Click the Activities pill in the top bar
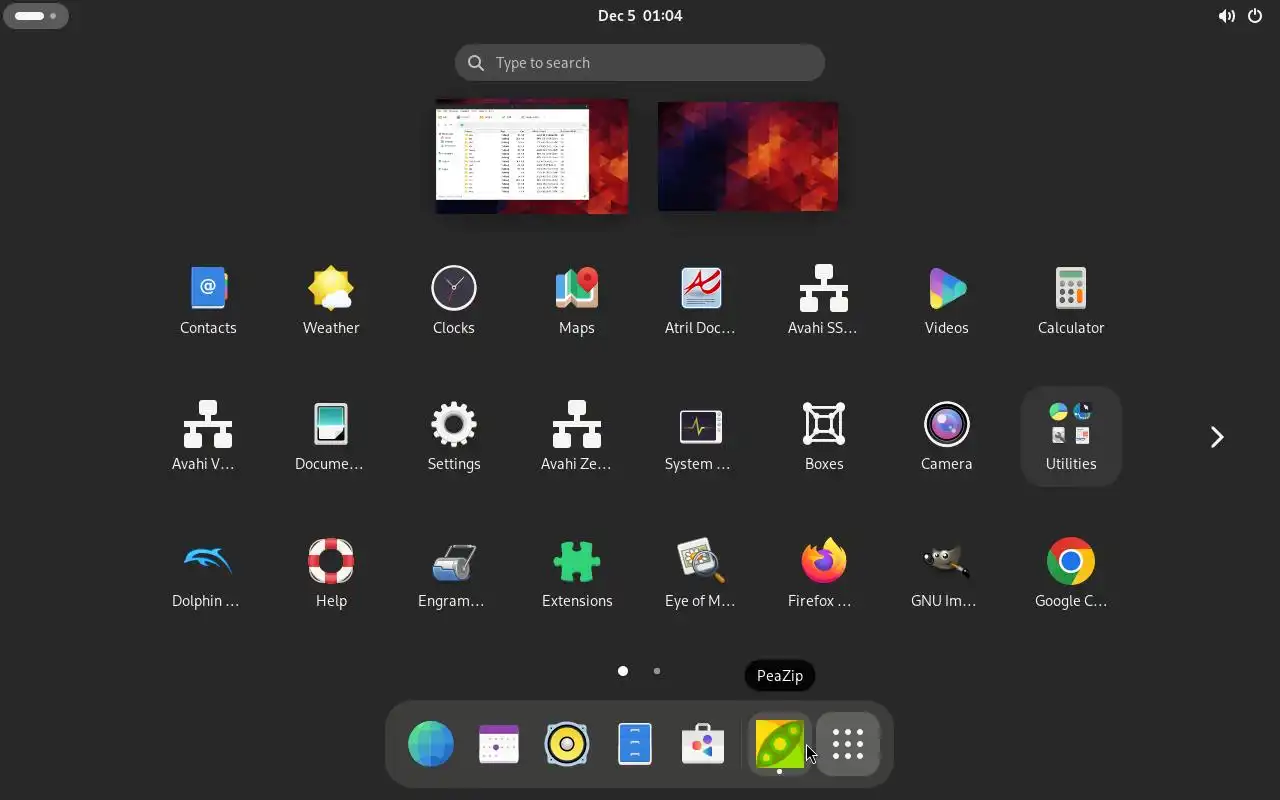The image size is (1280, 800). coord(36,16)
